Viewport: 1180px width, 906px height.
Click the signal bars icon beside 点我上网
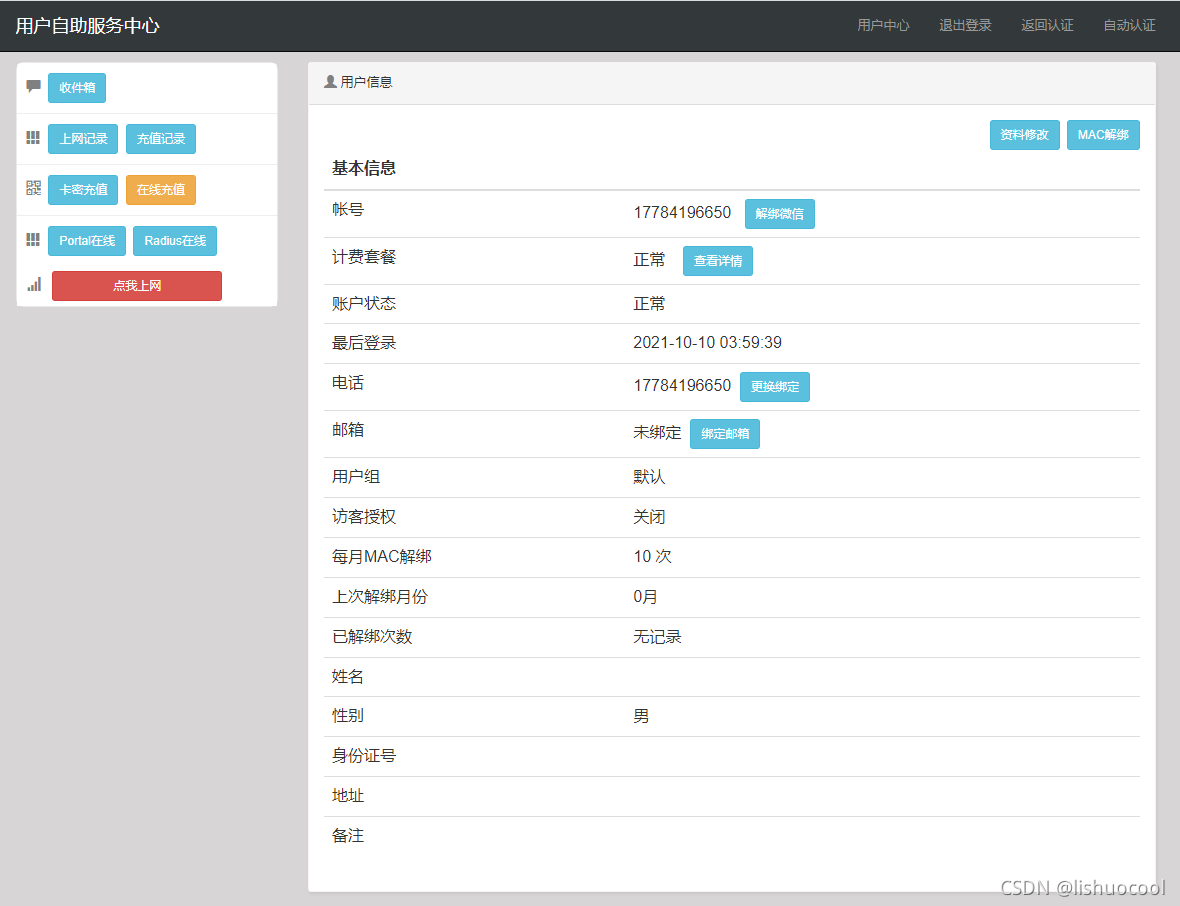coord(34,284)
